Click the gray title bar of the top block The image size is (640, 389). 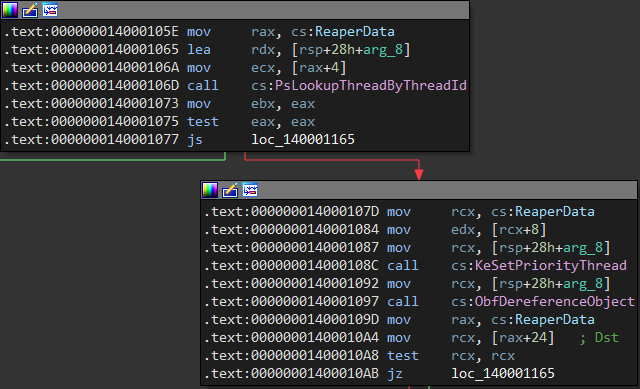(263, 10)
